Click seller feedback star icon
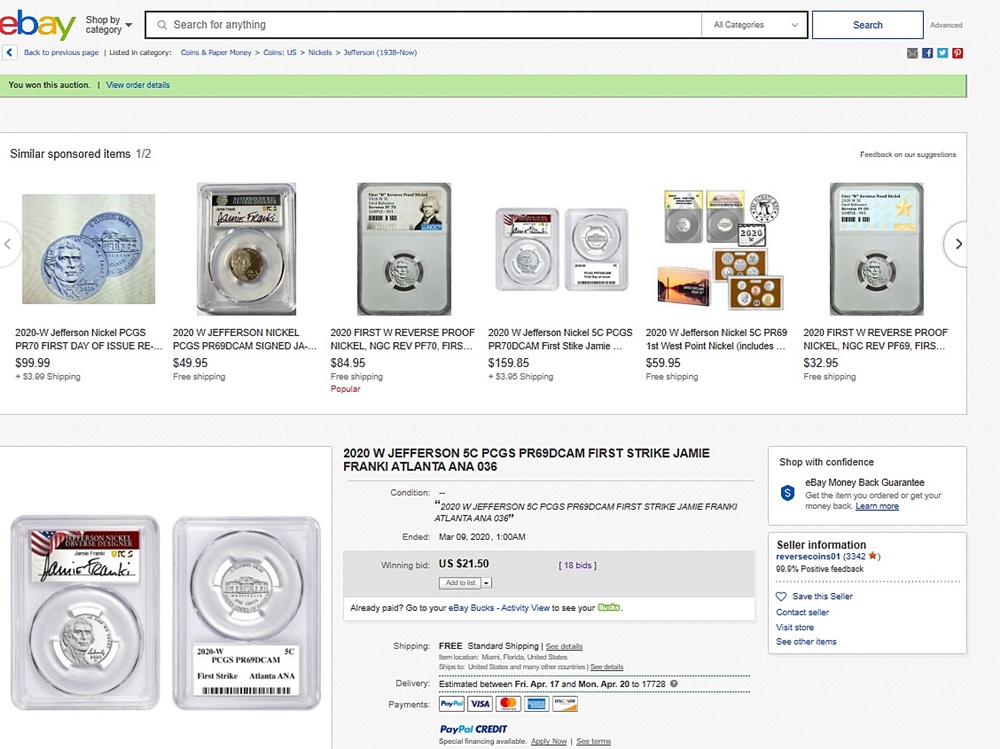This screenshot has height=749, width=1000. tap(872, 556)
